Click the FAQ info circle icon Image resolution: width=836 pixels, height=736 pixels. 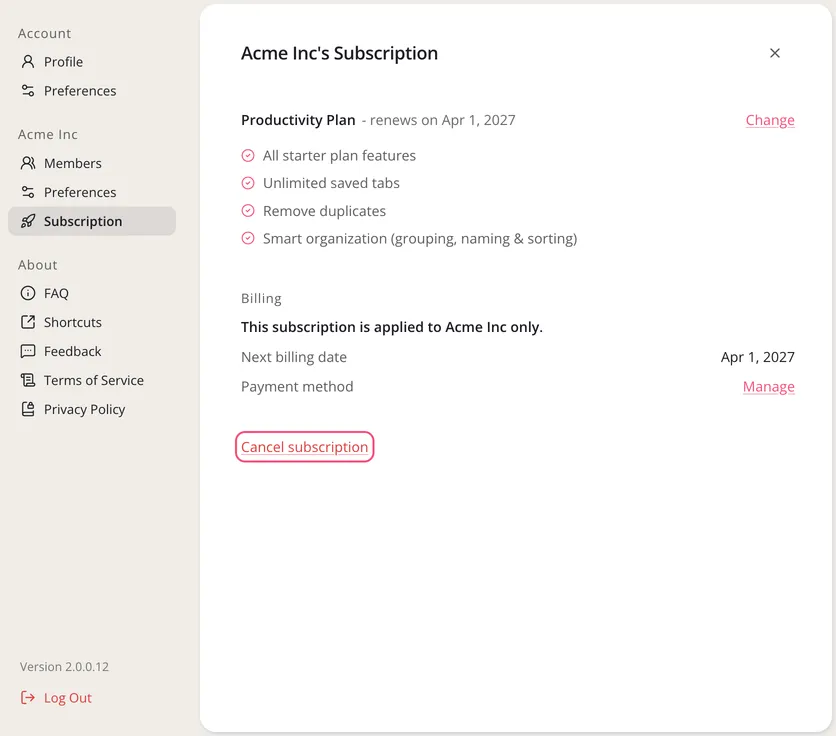coord(28,293)
